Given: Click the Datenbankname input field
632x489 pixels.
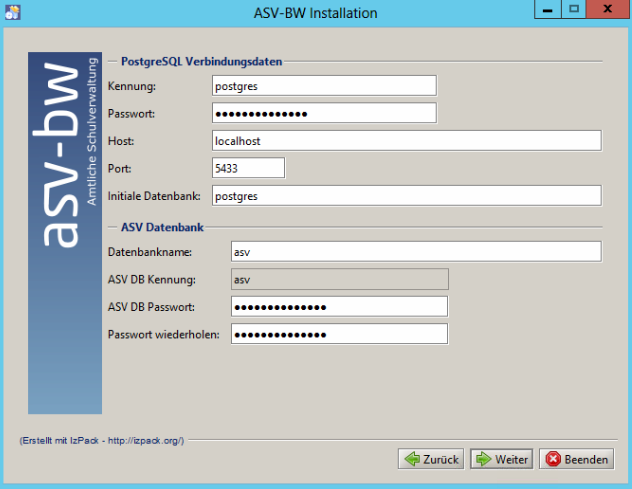Looking at the screenshot, I should pos(414,252).
